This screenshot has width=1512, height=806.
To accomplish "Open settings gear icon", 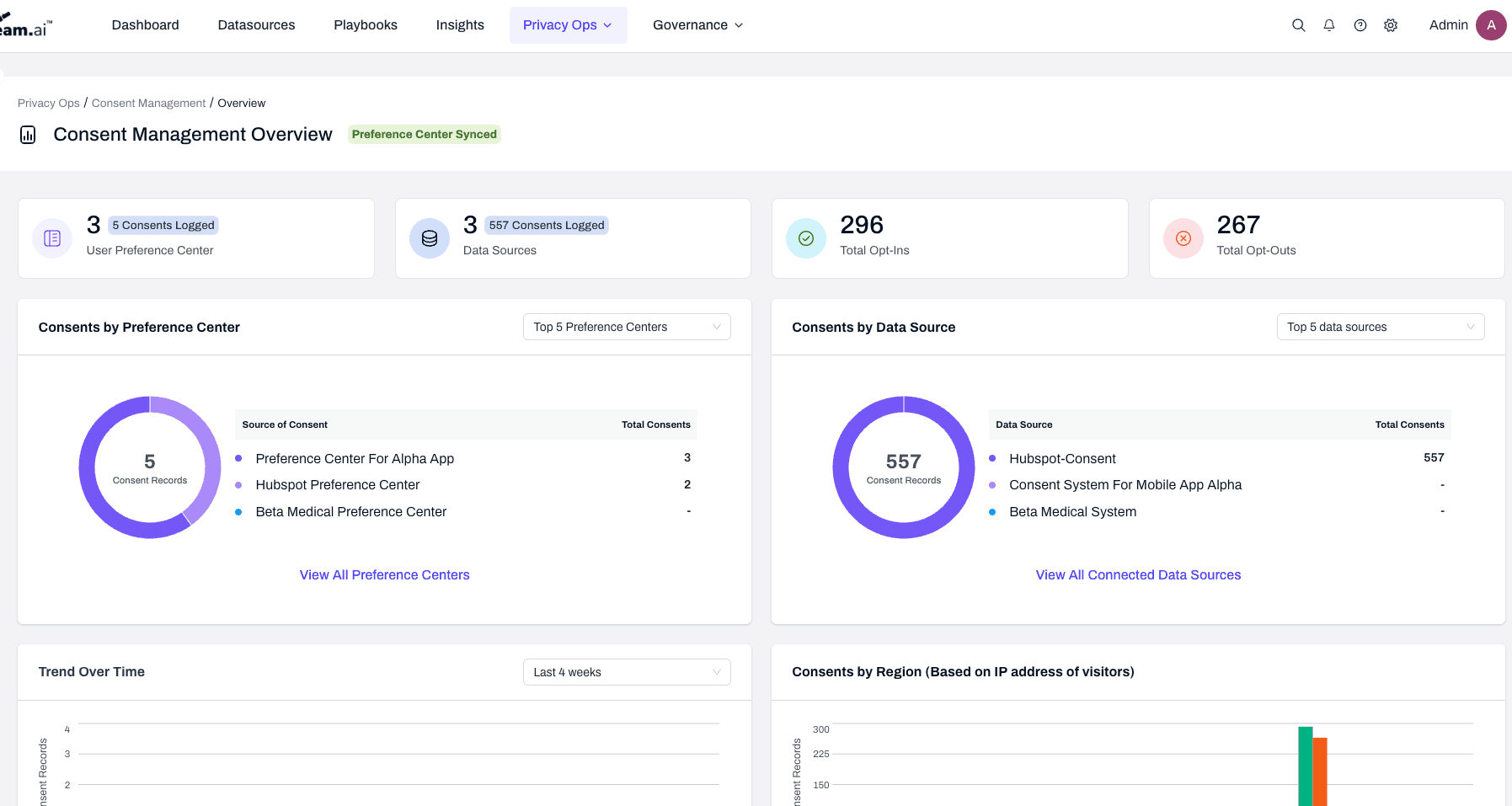I will coord(1391,25).
